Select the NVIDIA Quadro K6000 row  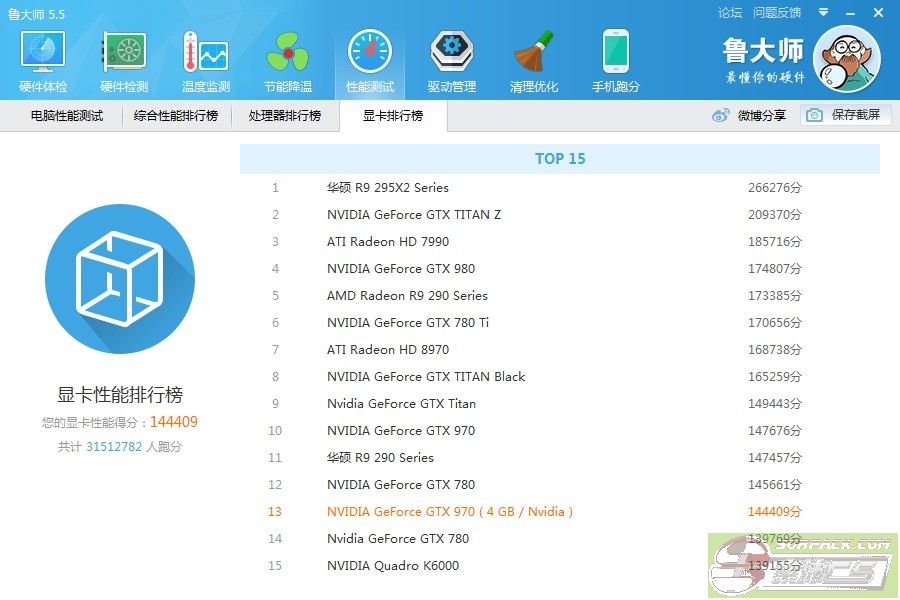click(560, 566)
